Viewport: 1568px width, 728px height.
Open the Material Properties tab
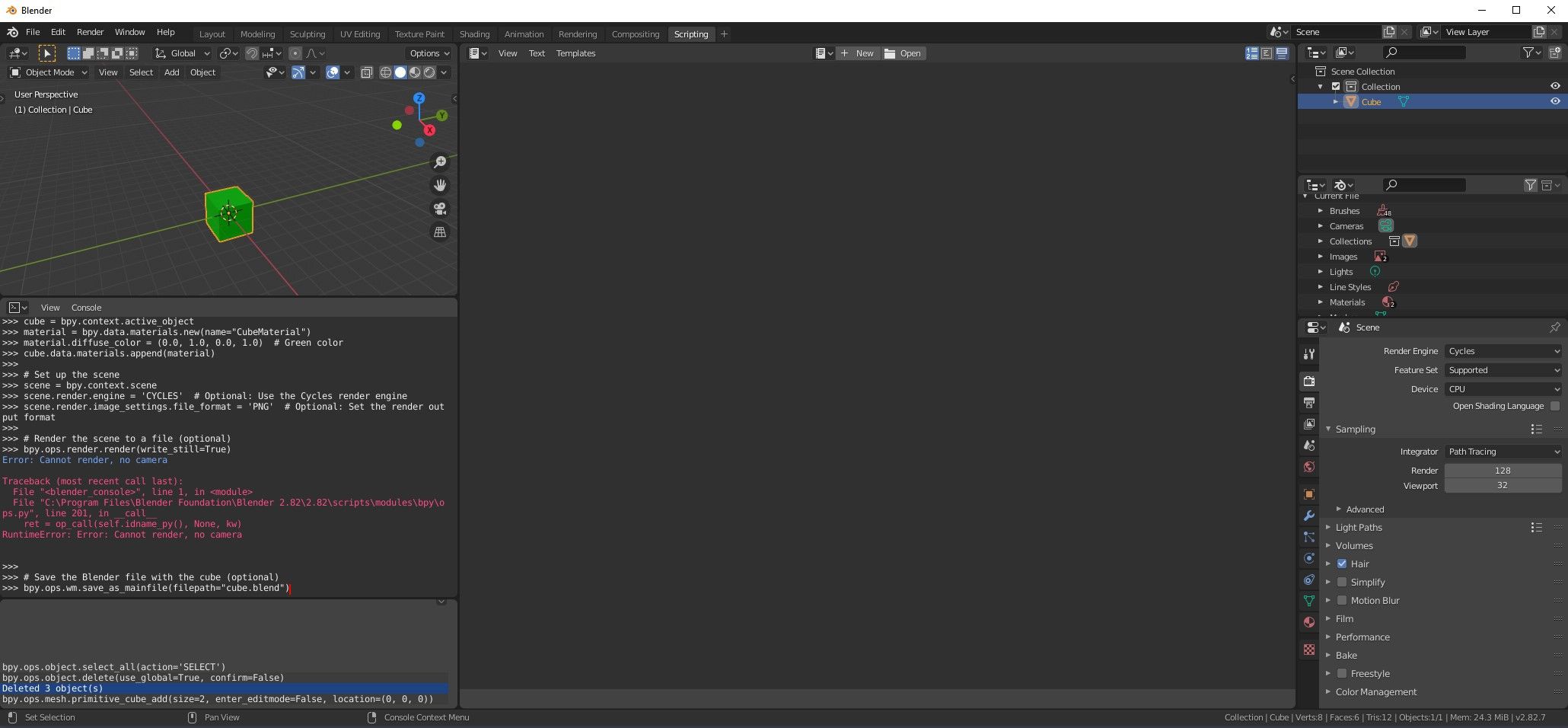click(x=1308, y=622)
